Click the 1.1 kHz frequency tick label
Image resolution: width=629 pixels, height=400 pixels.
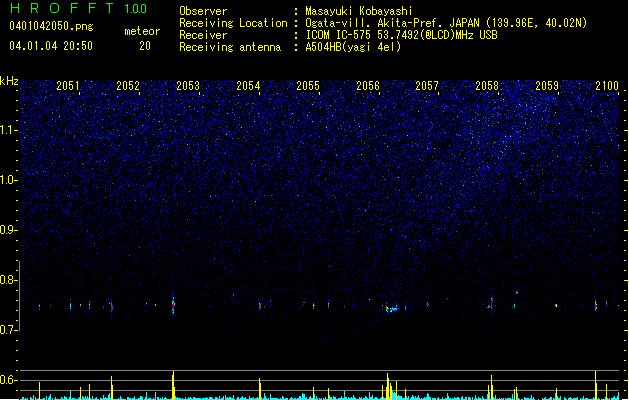[x=8, y=130]
